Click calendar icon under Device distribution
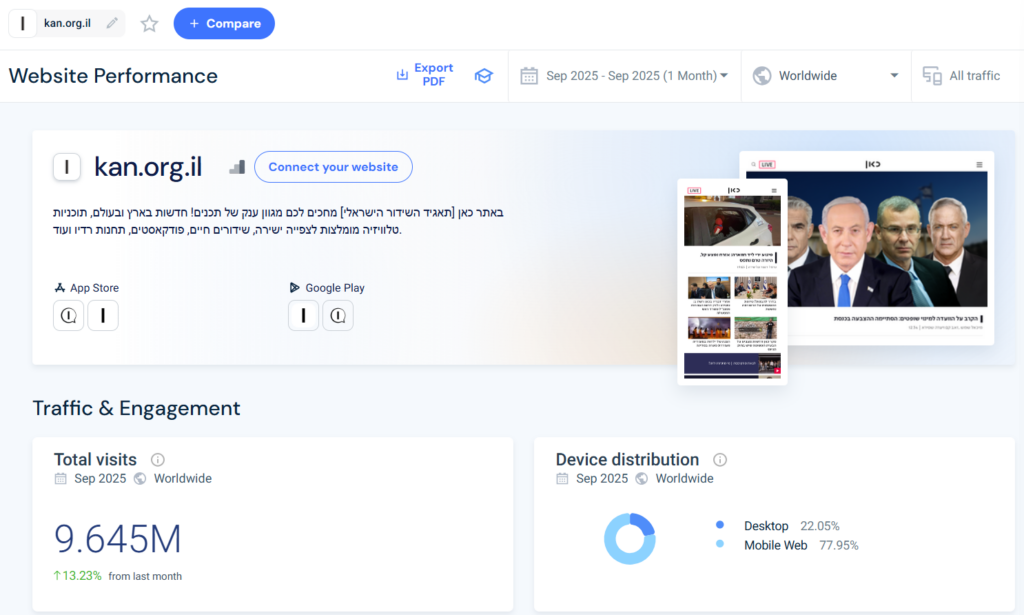The height and width of the screenshot is (615, 1024). point(562,479)
